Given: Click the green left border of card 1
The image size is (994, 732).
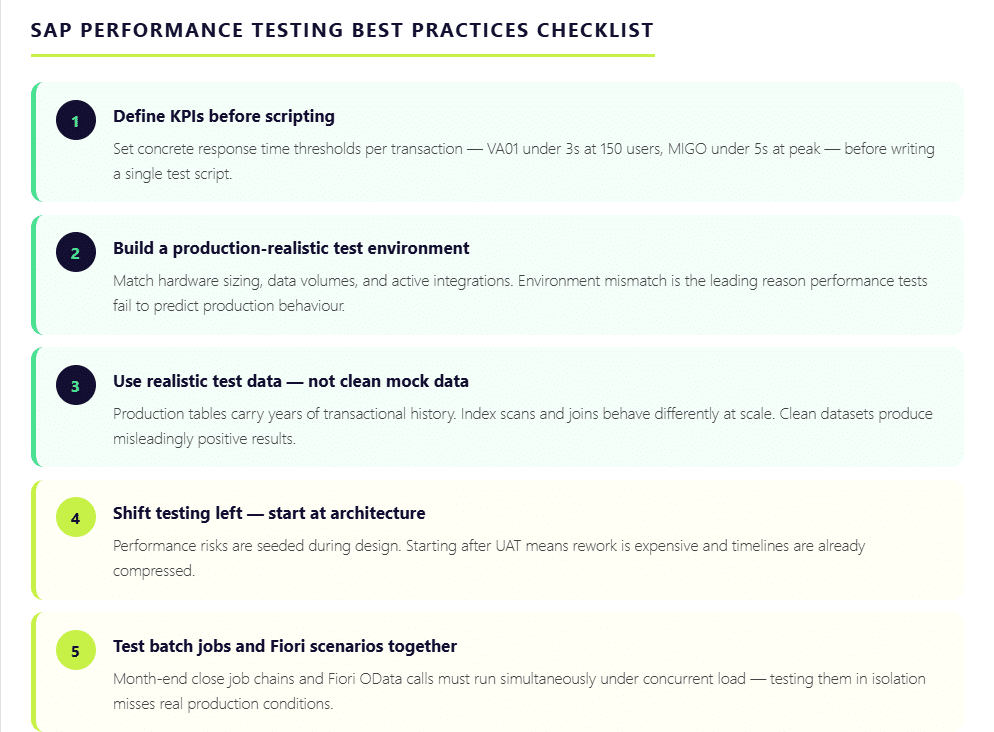Looking at the screenshot, I should click(34, 142).
